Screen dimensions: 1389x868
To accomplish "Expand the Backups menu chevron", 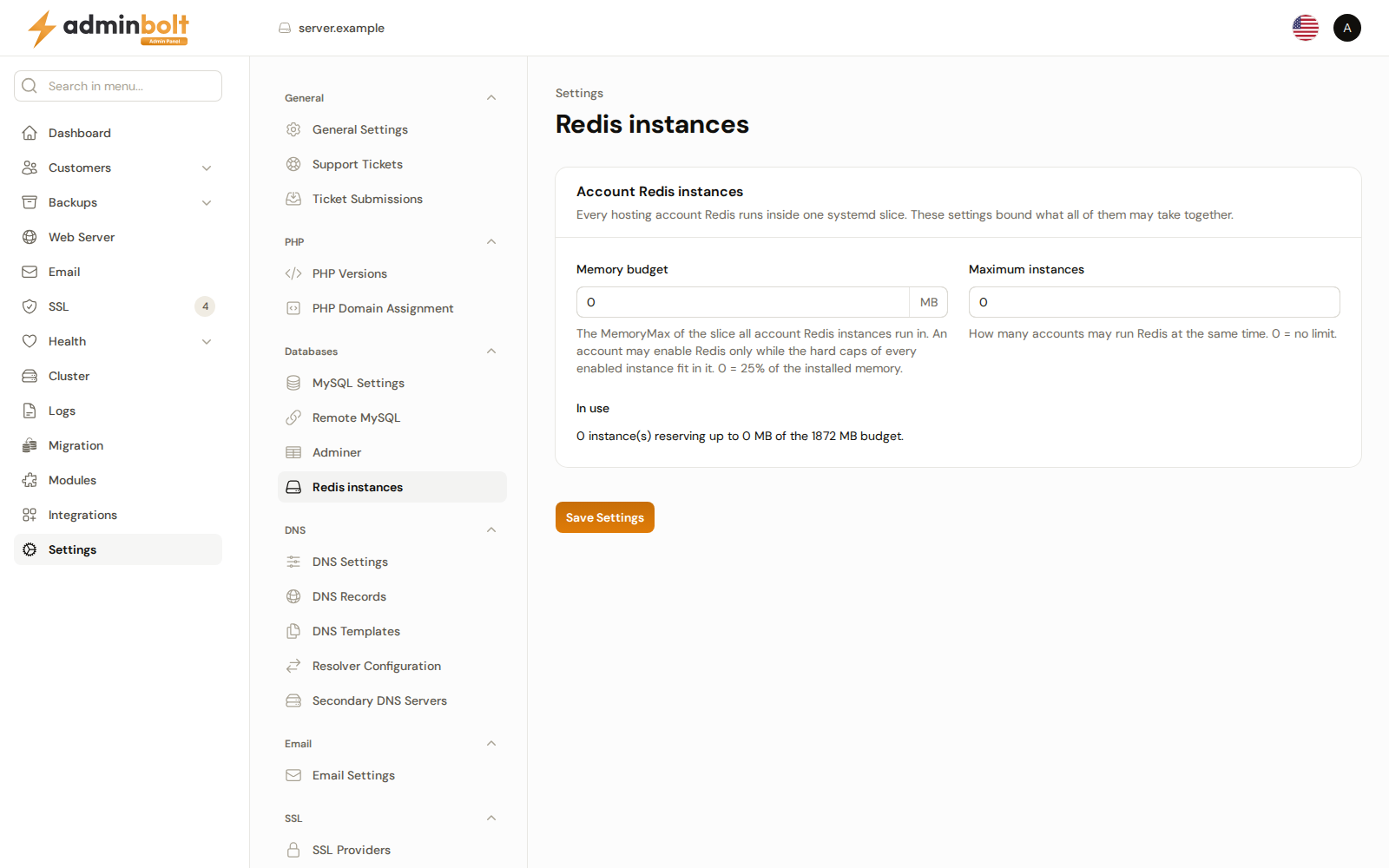I will [207, 202].
